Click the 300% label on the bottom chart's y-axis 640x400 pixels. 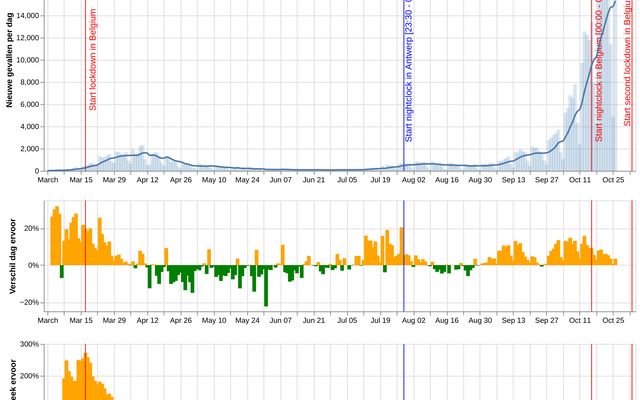click(28, 345)
